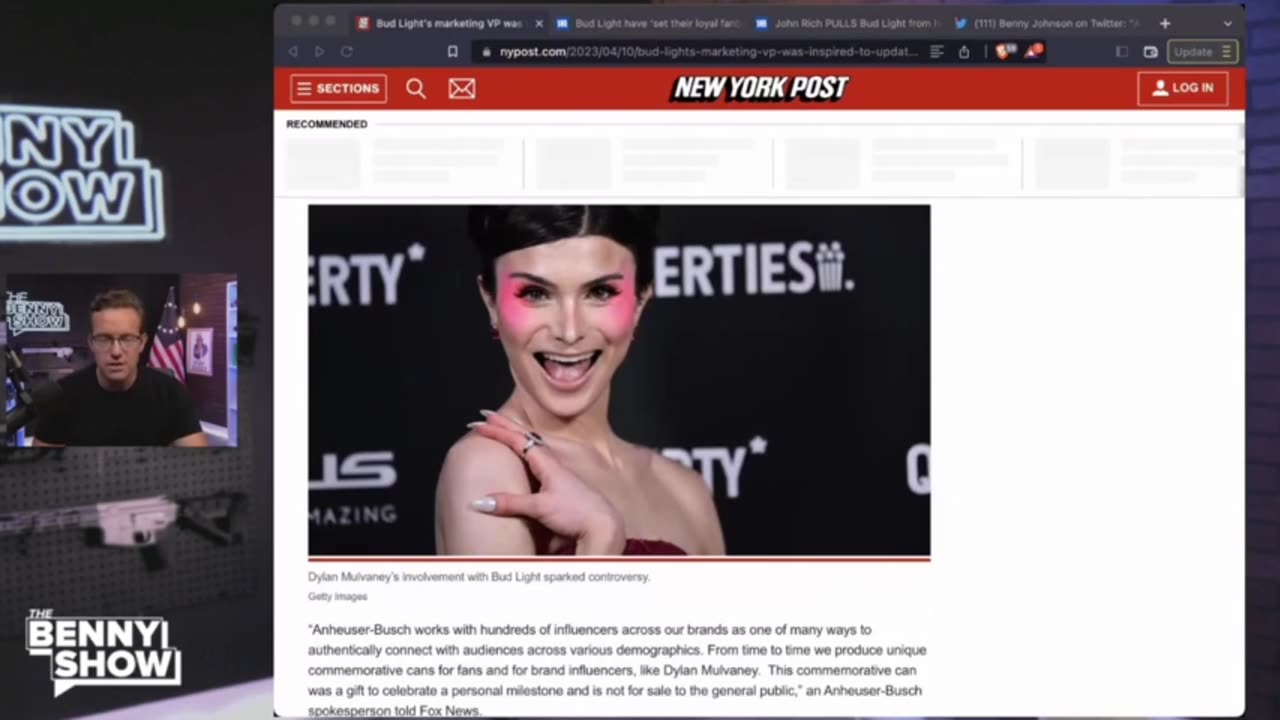This screenshot has height=720, width=1280.
Task: Open the Brave wallet icon
Action: pos(1151,51)
